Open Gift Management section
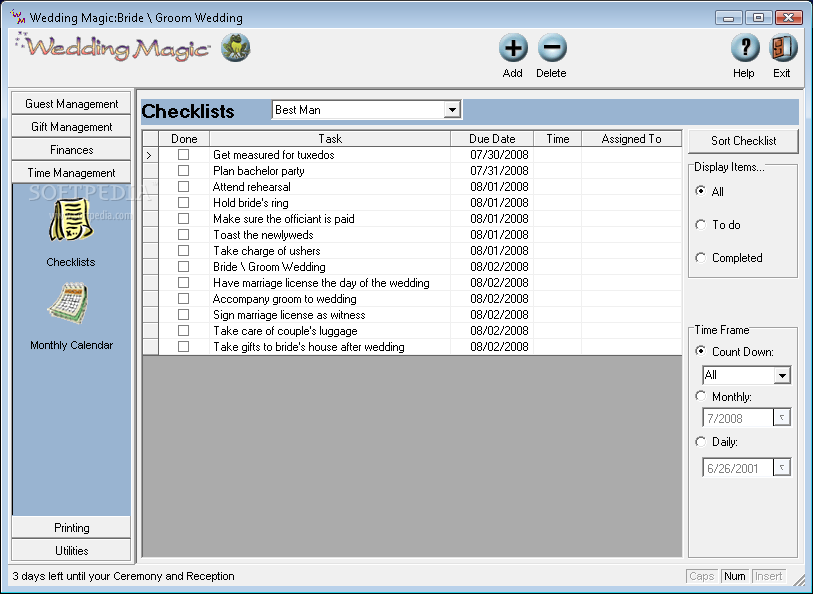Screen dimensions: 813x594 72,127
